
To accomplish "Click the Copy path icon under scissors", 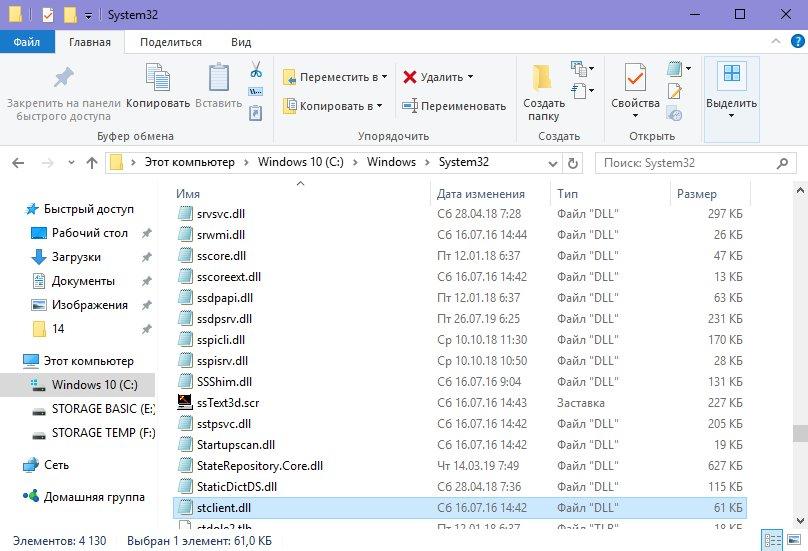I will (256, 92).
